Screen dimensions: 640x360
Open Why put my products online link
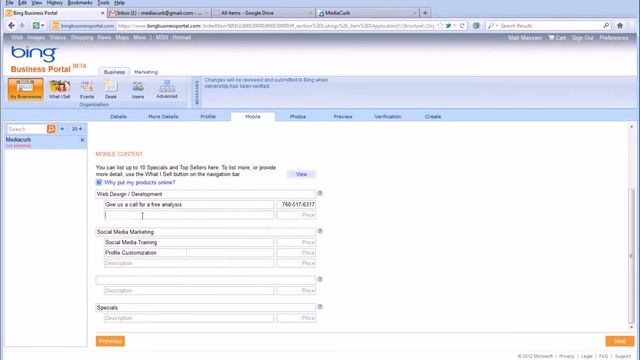coord(140,182)
